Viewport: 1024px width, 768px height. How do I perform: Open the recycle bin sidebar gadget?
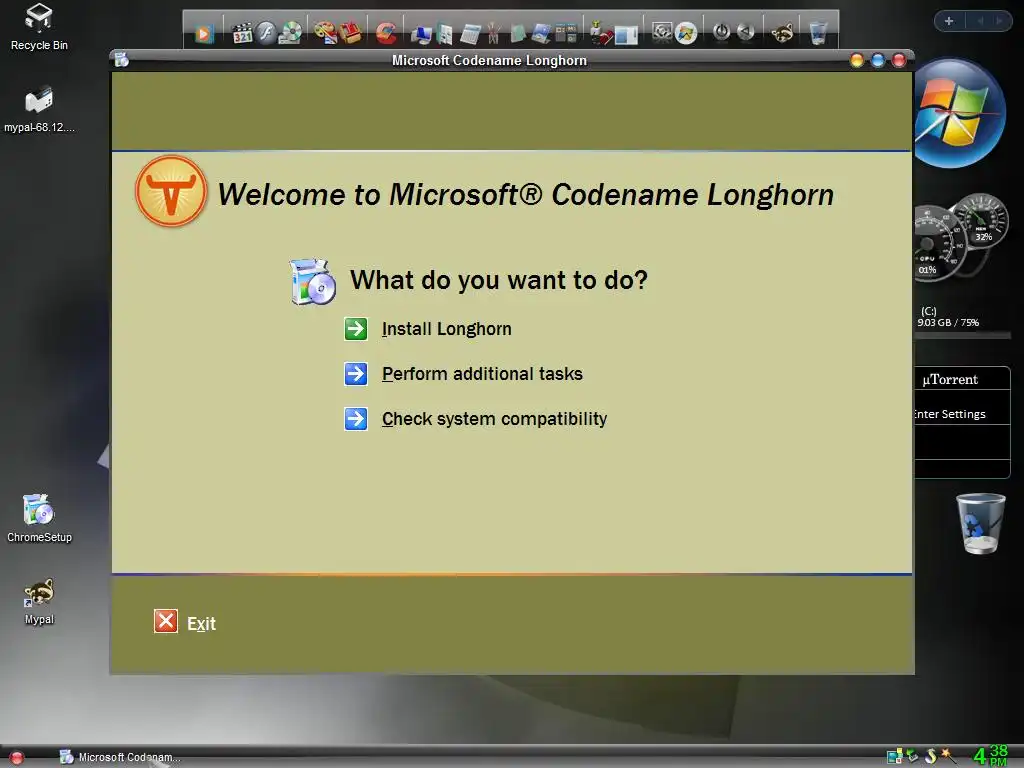pos(980,523)
